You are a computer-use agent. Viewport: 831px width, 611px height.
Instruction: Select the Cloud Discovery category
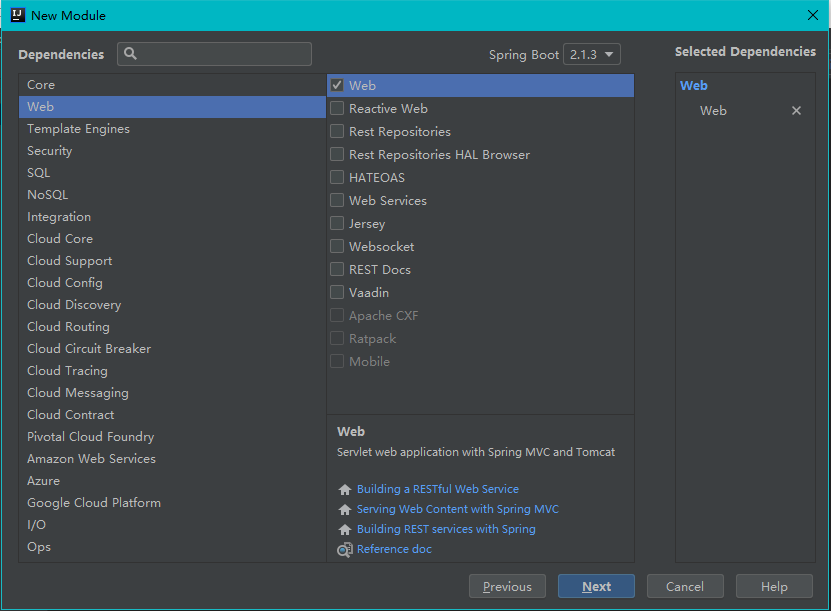(x=172, y=305)
